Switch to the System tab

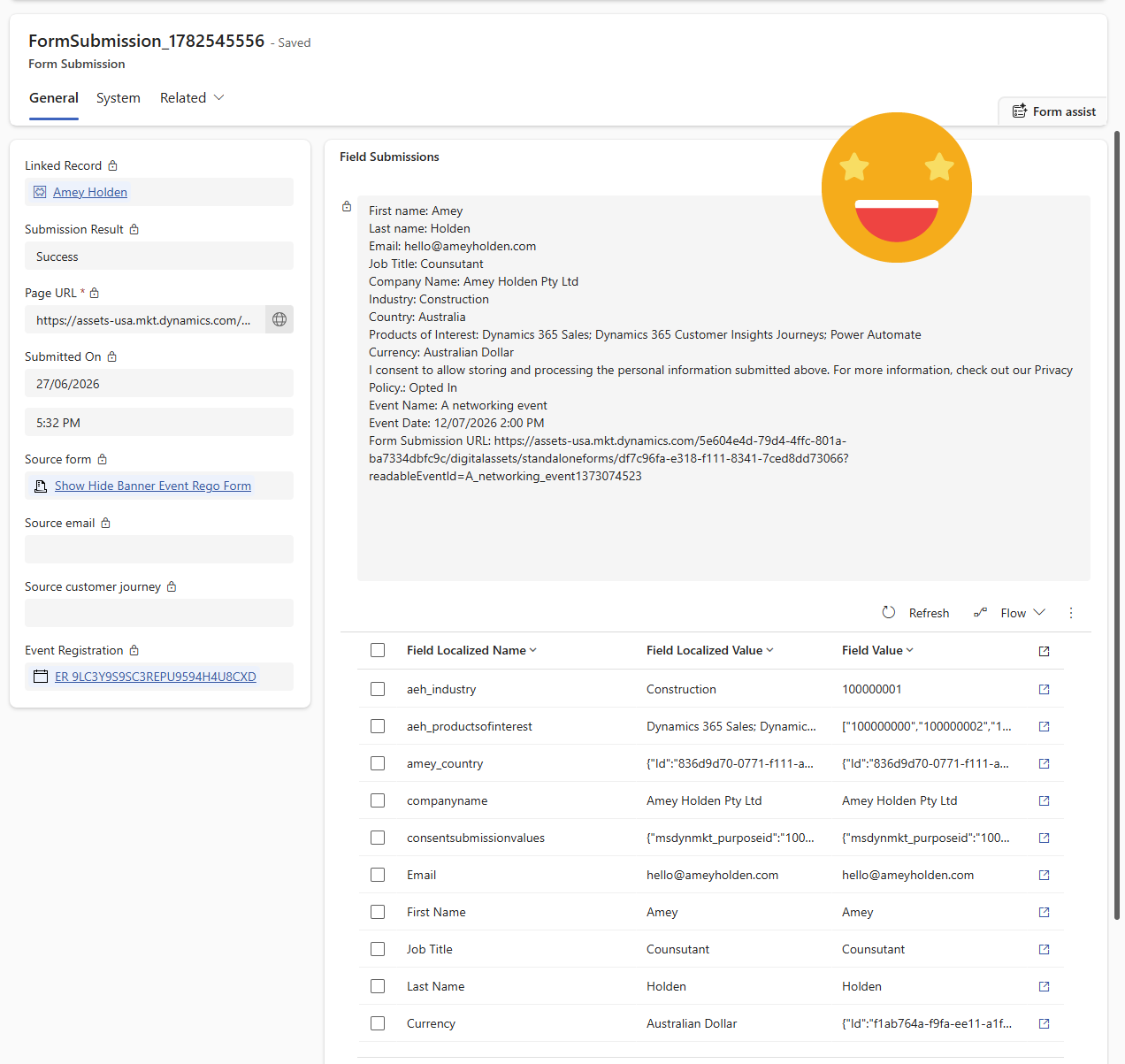119,98
